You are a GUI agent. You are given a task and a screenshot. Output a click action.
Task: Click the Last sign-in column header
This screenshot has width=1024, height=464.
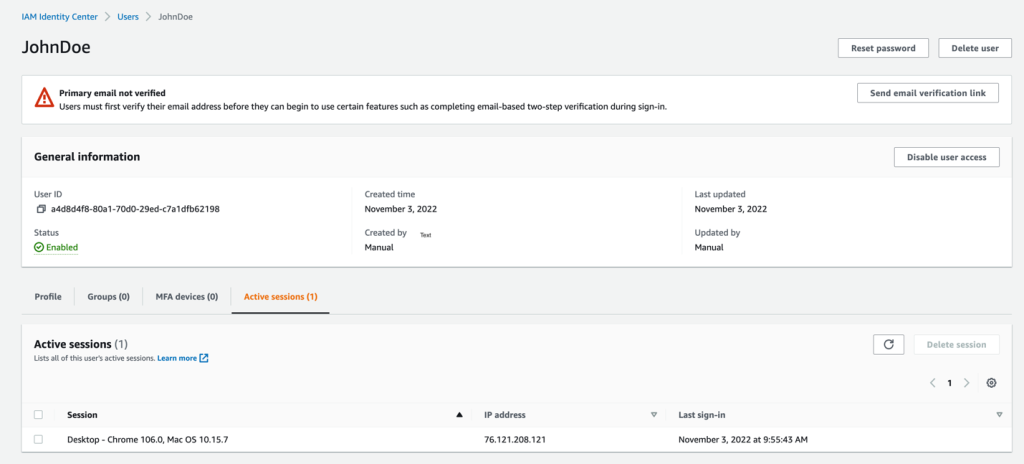tap(702, 414)
